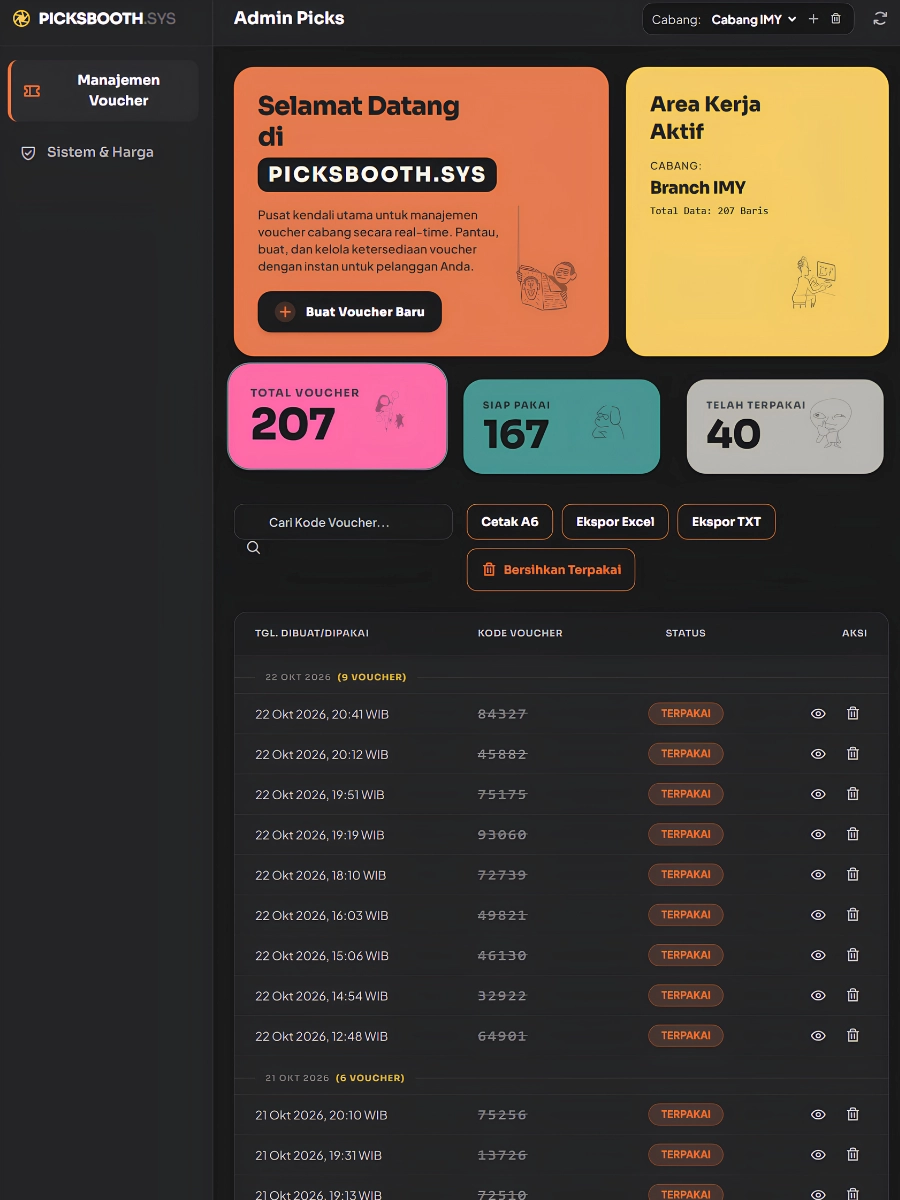Image resolution: width=900 pixels, height=1200 pixels.
Task: Click the Status column header
Action: [686, 633]
